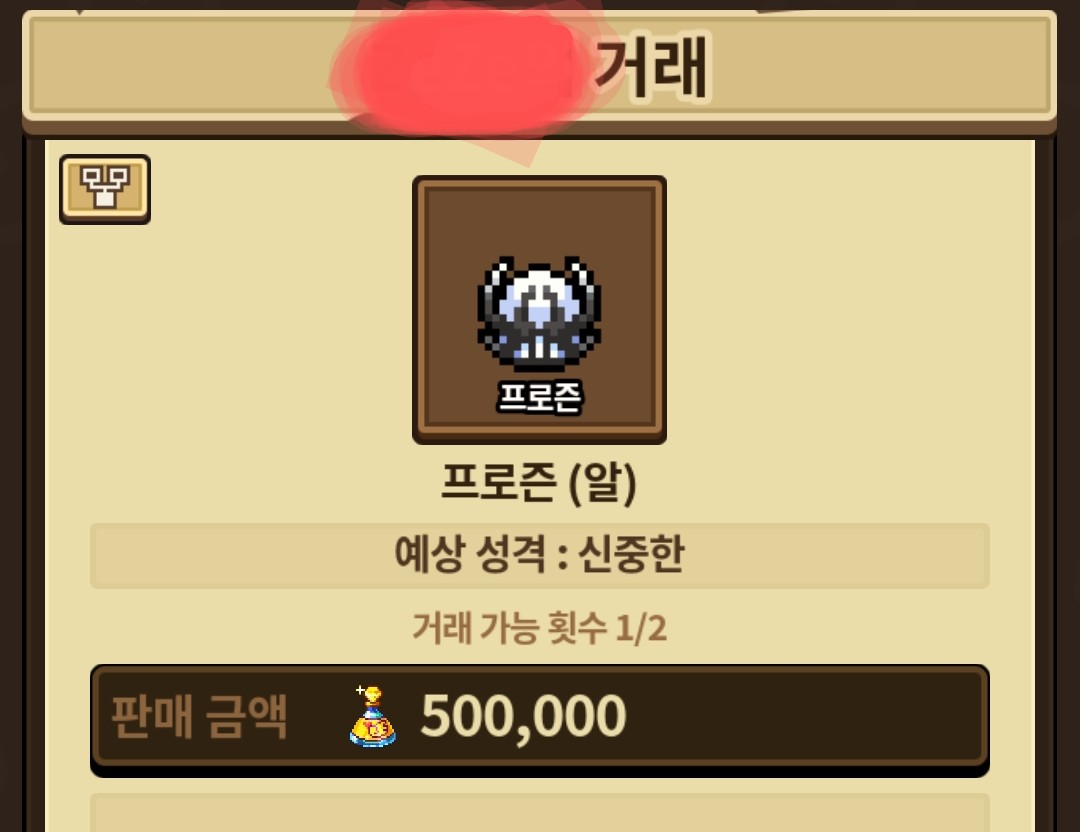Viewport: 1080px width, 832px height.
Task: Edit the 500,000 sale price value
Action: 523,717
